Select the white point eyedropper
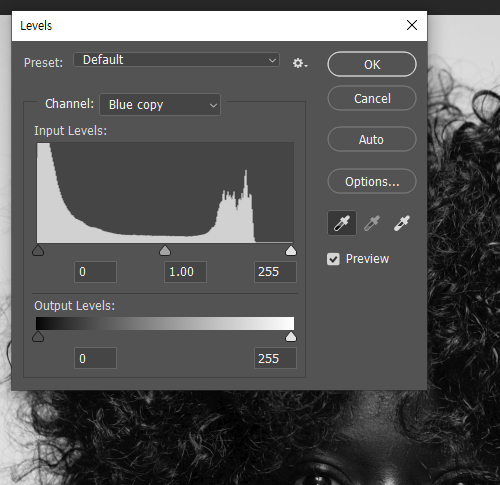Screen dimensions: 500x485 (x=402, y=223)
